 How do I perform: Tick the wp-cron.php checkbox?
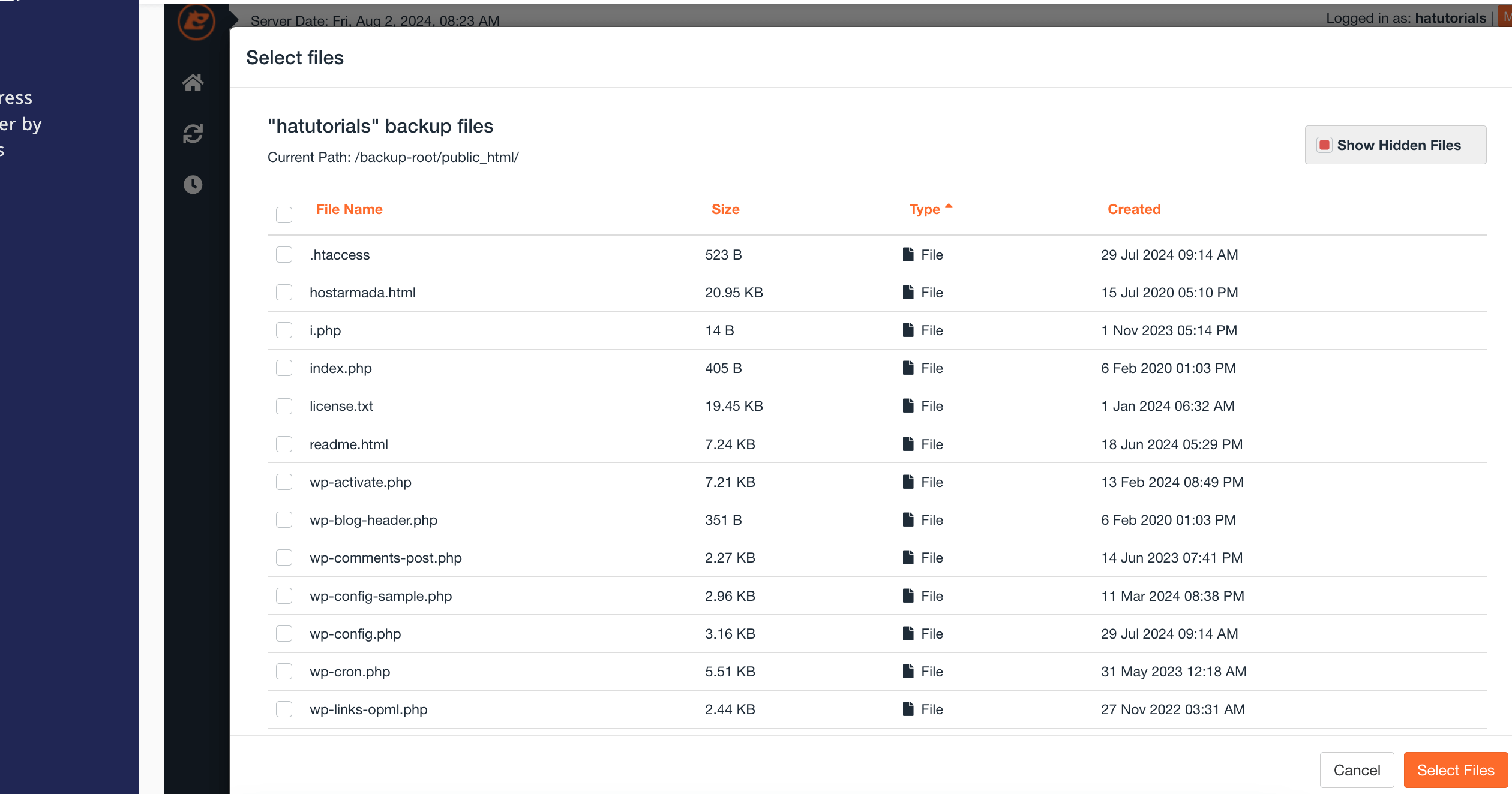[284, 671]
